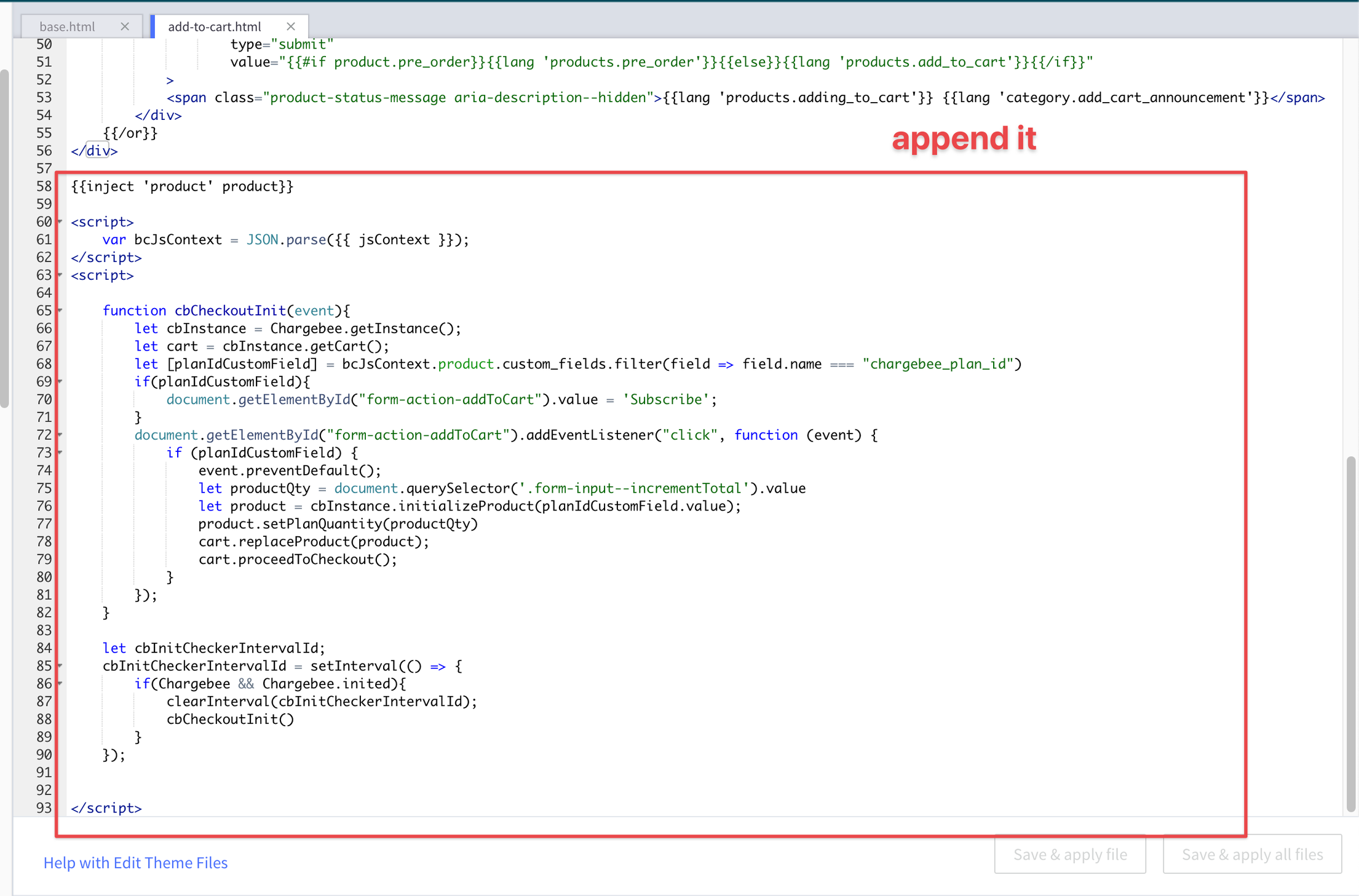
Task: Fold the cbCheckoutInit function at line 65
Action: (60, 311)
